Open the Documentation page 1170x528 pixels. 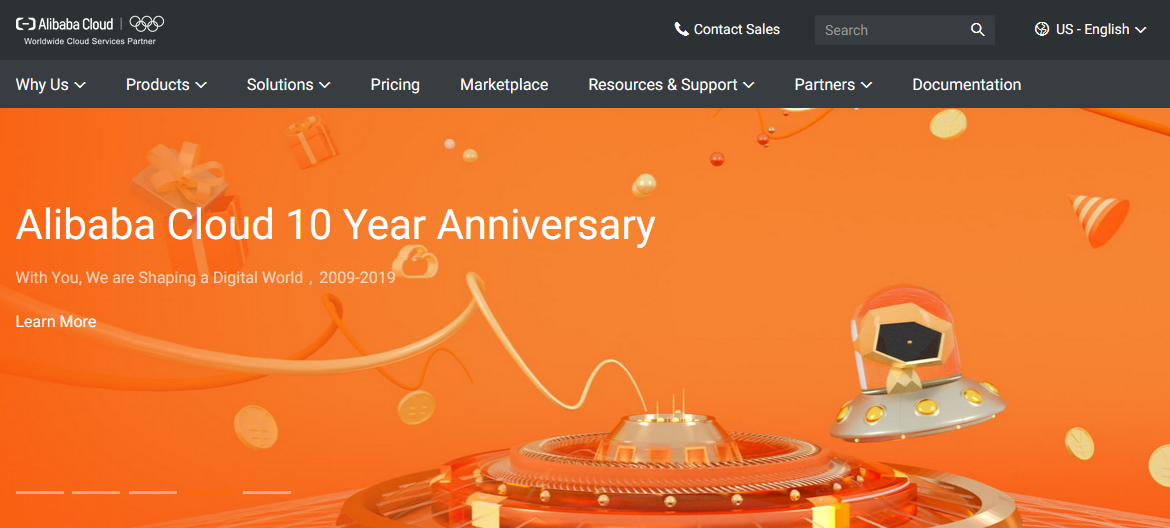[x=967, y=85]
